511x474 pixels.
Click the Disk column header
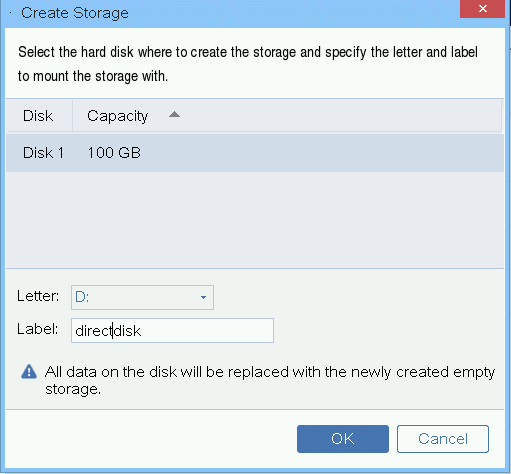click(38, 116)
